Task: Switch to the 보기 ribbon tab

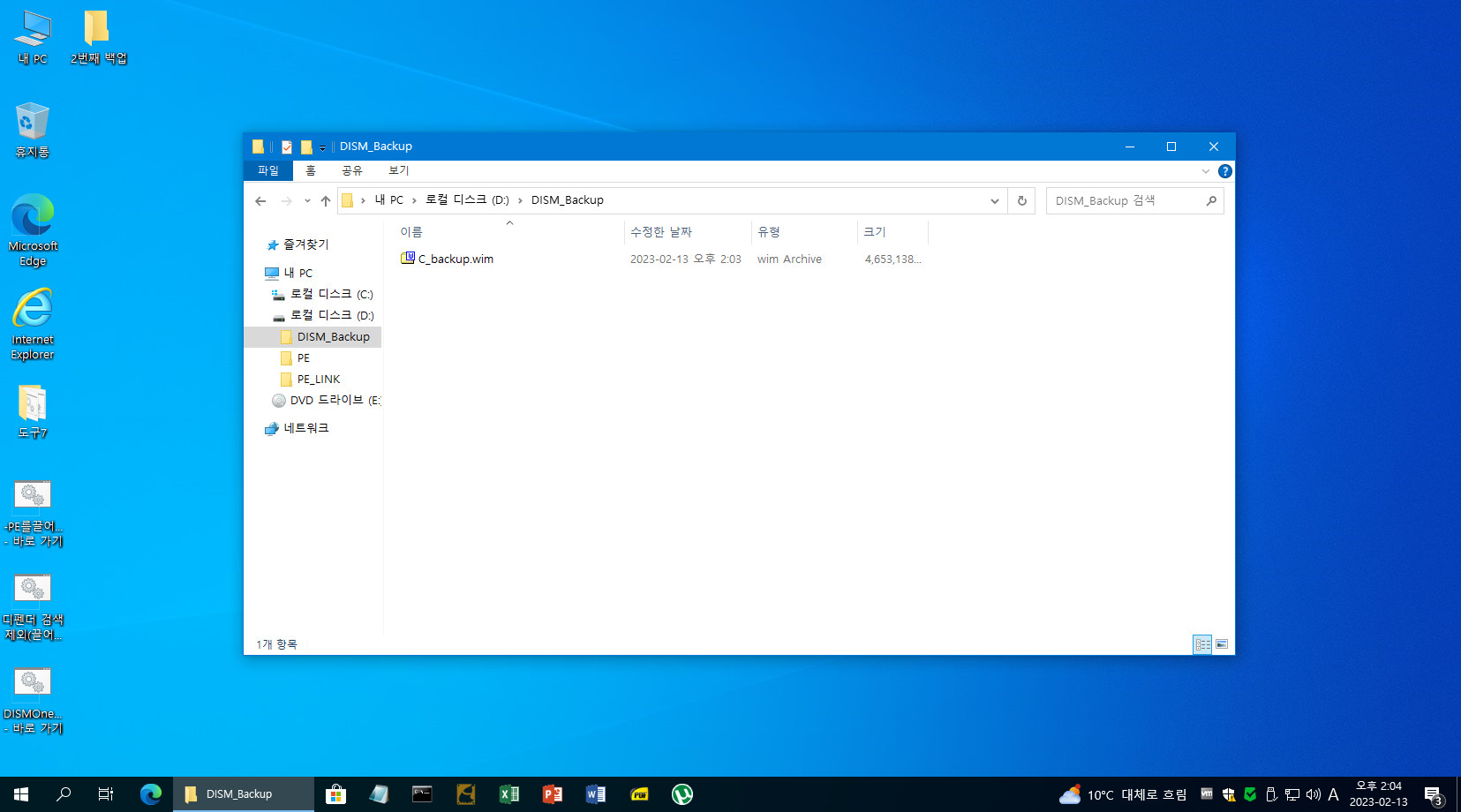Action: pos(399,170)
